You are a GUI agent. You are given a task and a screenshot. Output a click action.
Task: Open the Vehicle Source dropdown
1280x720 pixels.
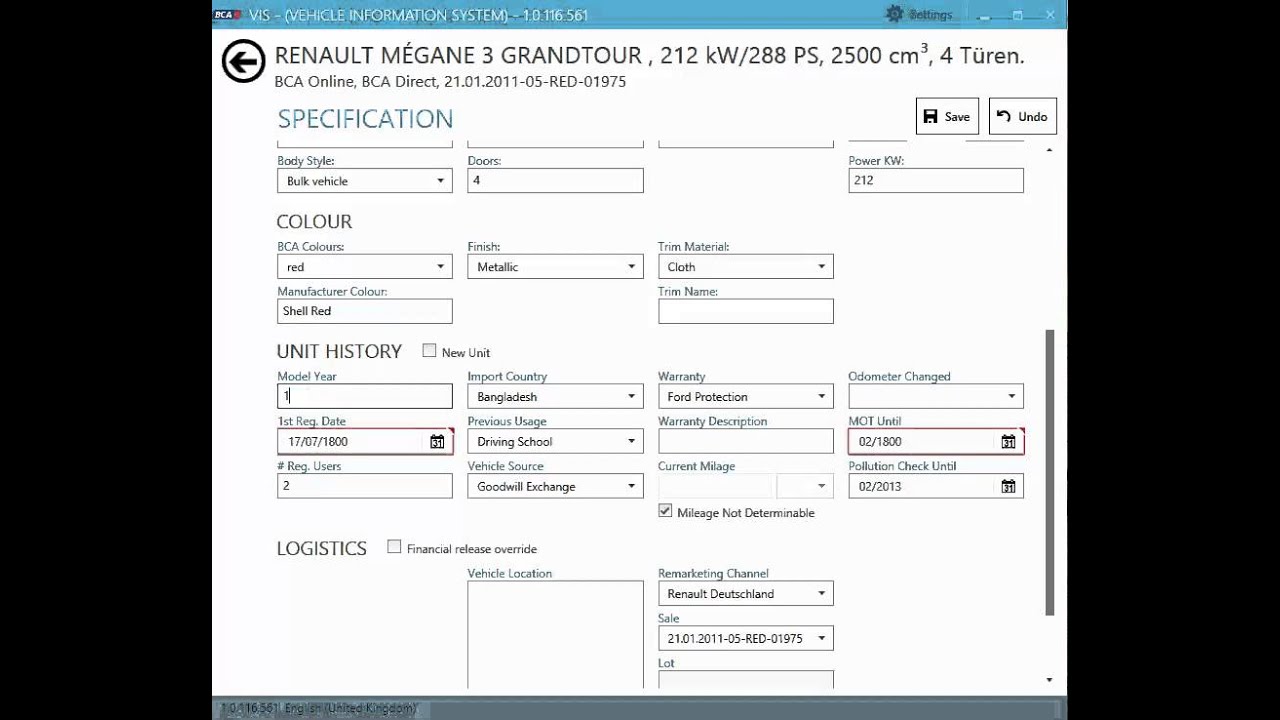tap(555, 487)
